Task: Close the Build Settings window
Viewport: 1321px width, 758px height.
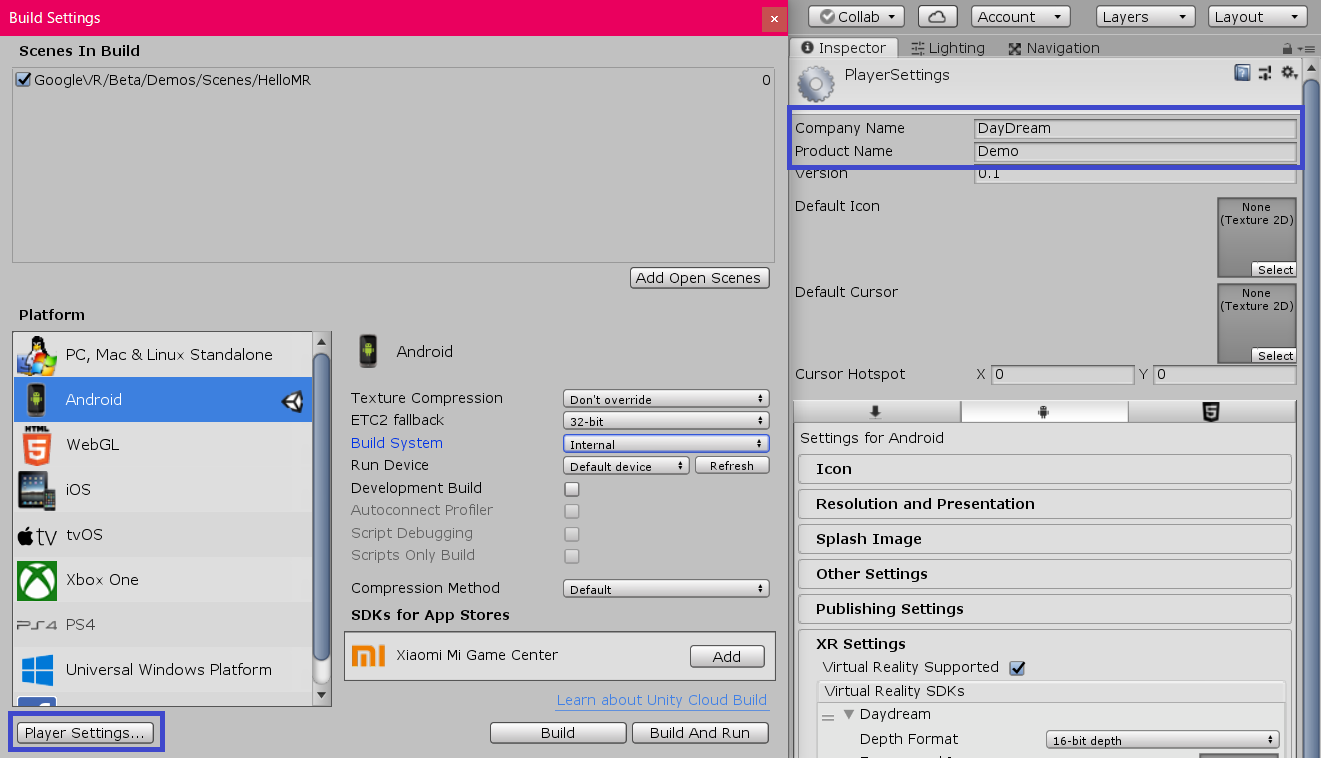Action: [773, 18]
